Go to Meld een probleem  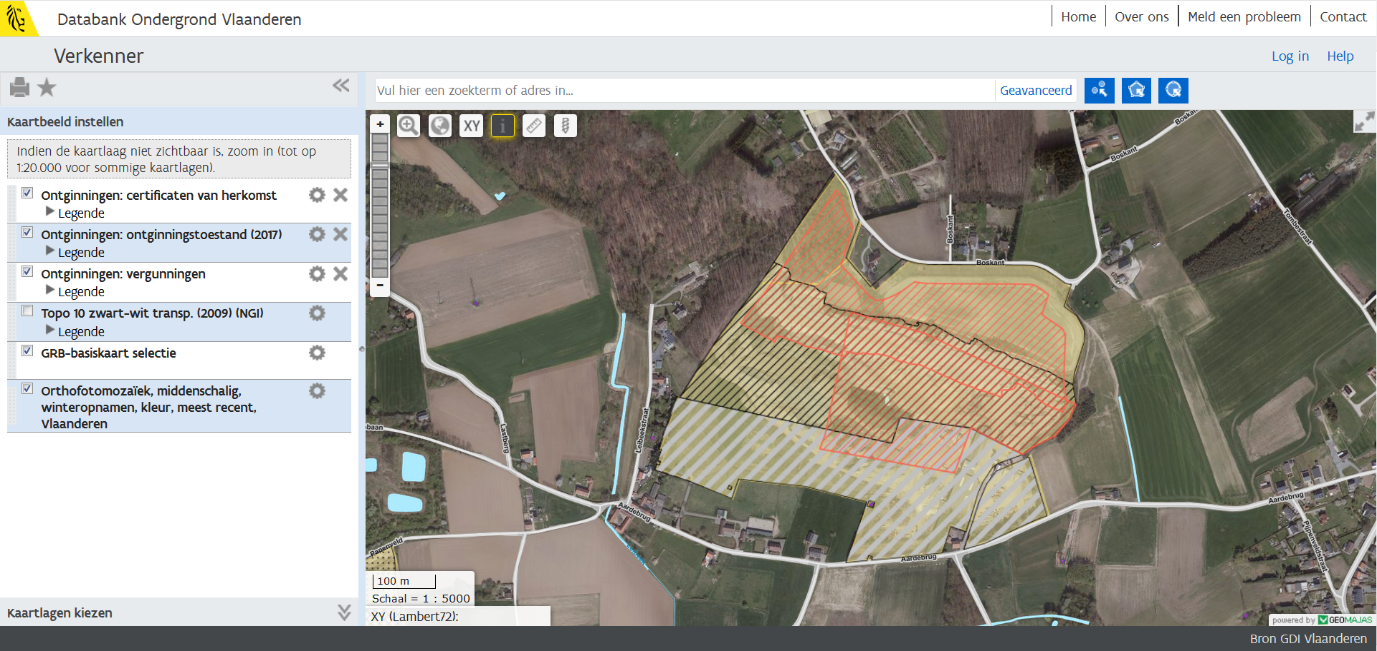(1244, 17)
